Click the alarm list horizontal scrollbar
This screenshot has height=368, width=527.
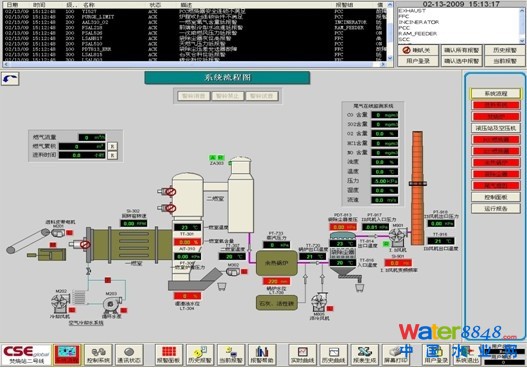(194, 64)
